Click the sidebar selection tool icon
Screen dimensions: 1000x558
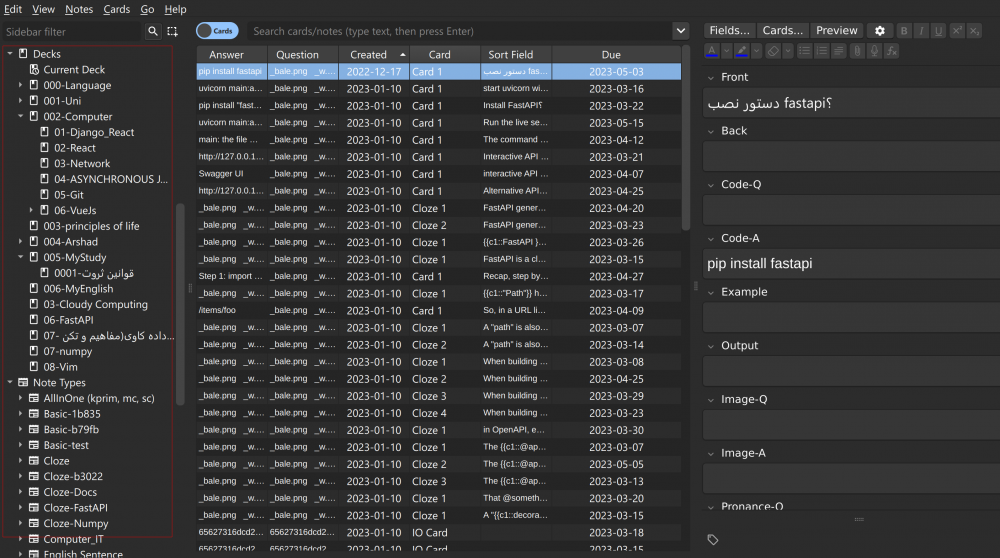coord(172,32)
